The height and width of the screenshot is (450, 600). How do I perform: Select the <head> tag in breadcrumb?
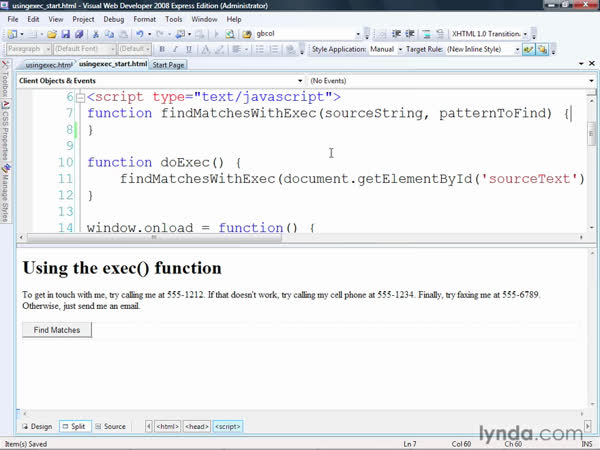(x=196, y=426)
